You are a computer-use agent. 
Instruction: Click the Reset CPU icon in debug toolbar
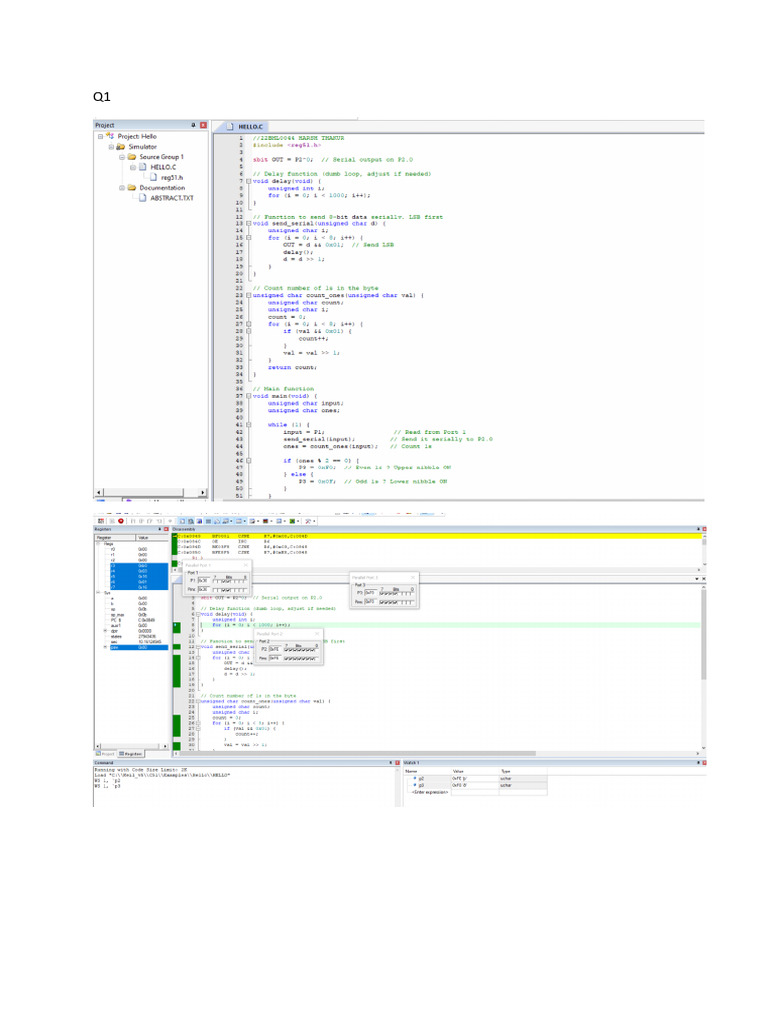click(101, 521)
